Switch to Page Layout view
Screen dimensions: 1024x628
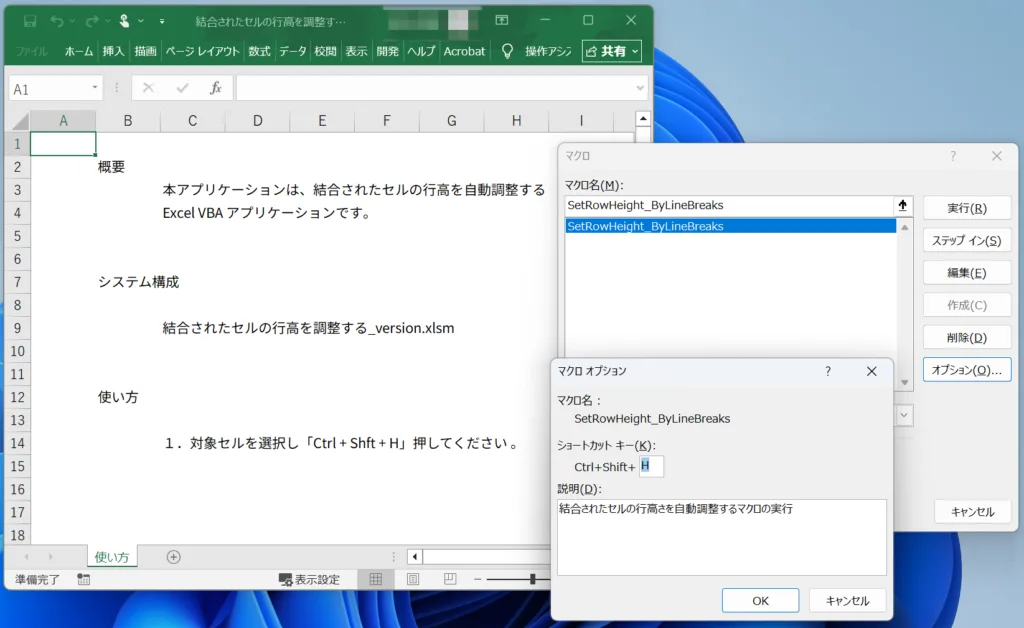tap(413, 579)
